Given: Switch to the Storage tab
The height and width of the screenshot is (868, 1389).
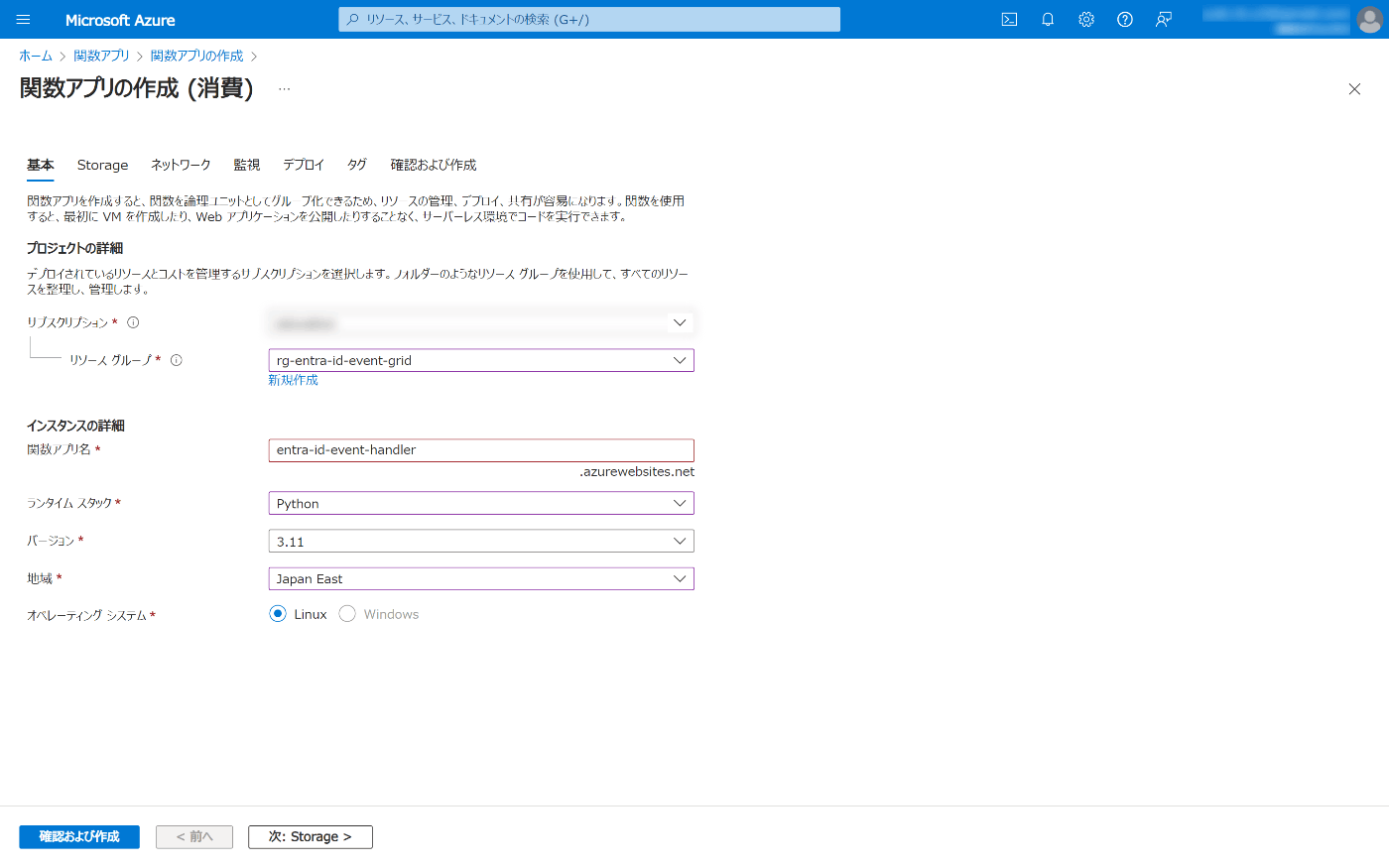Looking at the screenshot, I should tap(102, 166).
